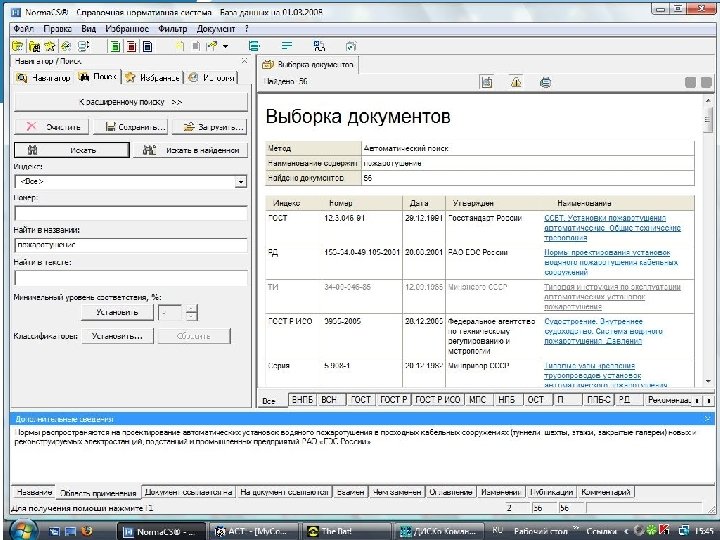Screen dimensions: 720x540
Task: Click the red document toolbar icon
Action: click(x=131, y=46)
